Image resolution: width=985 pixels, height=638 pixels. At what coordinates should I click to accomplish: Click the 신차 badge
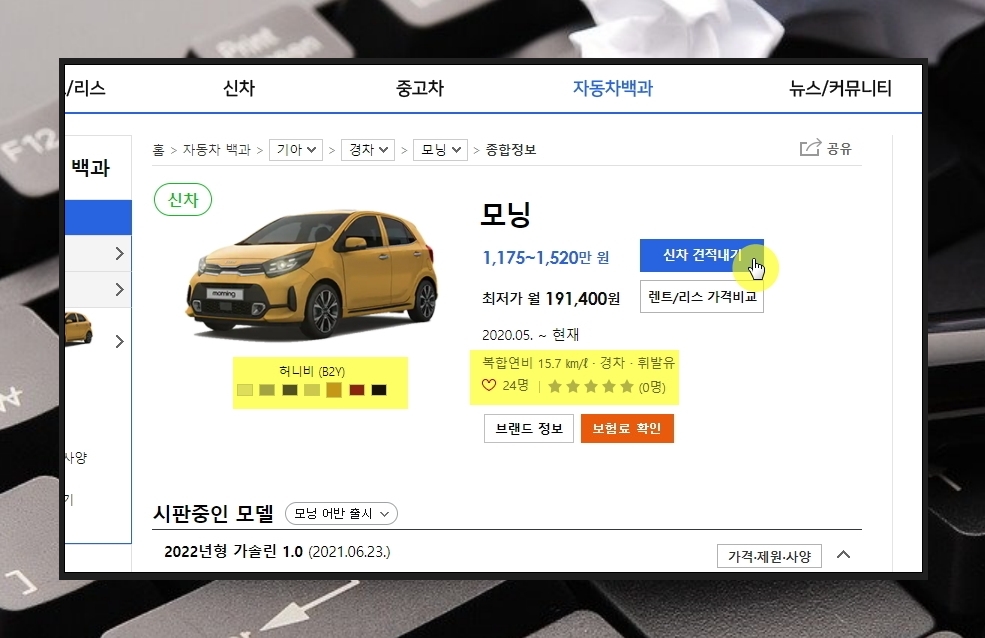(183, 200)
